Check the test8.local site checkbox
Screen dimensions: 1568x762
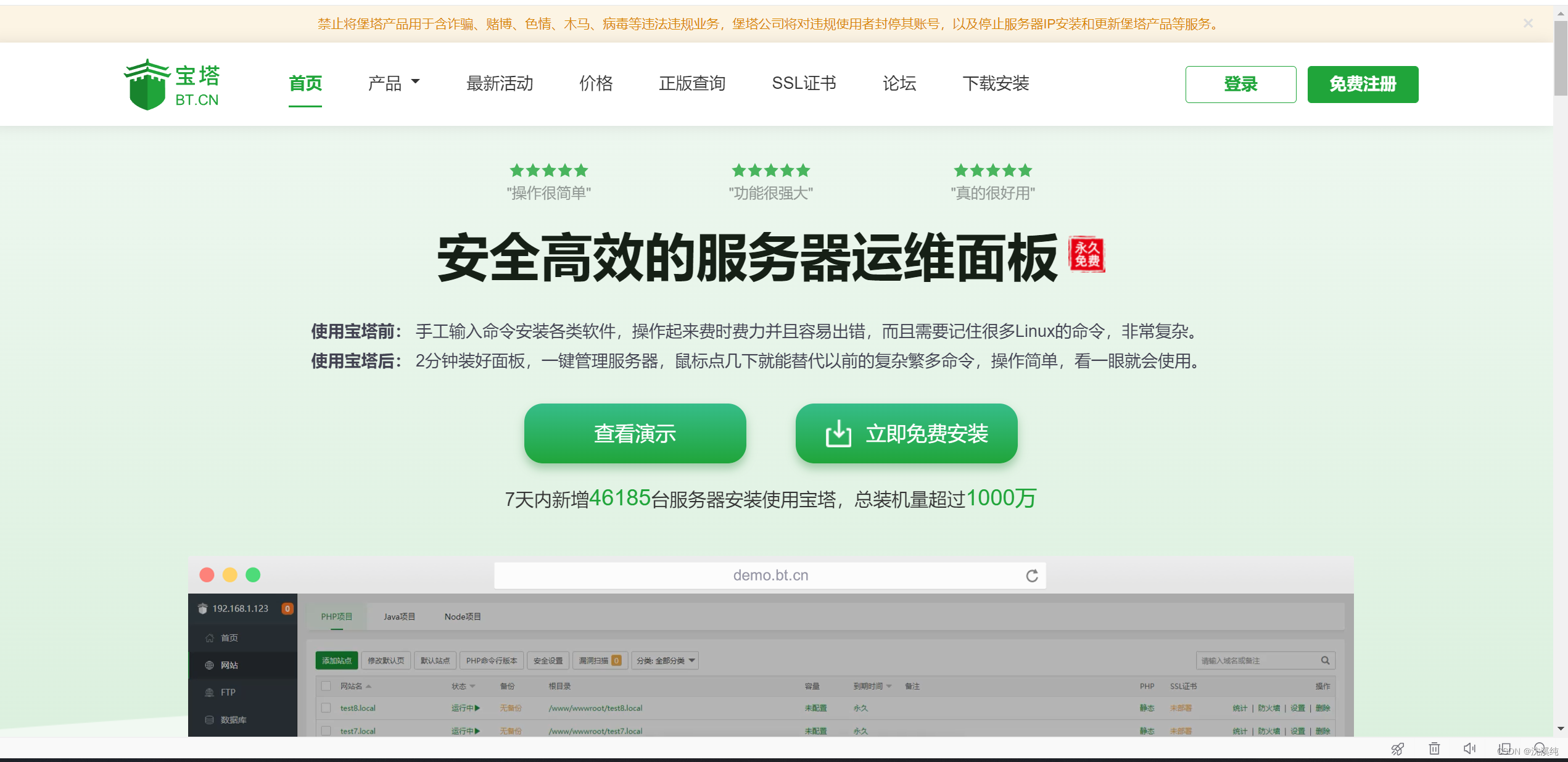[326, 708]
